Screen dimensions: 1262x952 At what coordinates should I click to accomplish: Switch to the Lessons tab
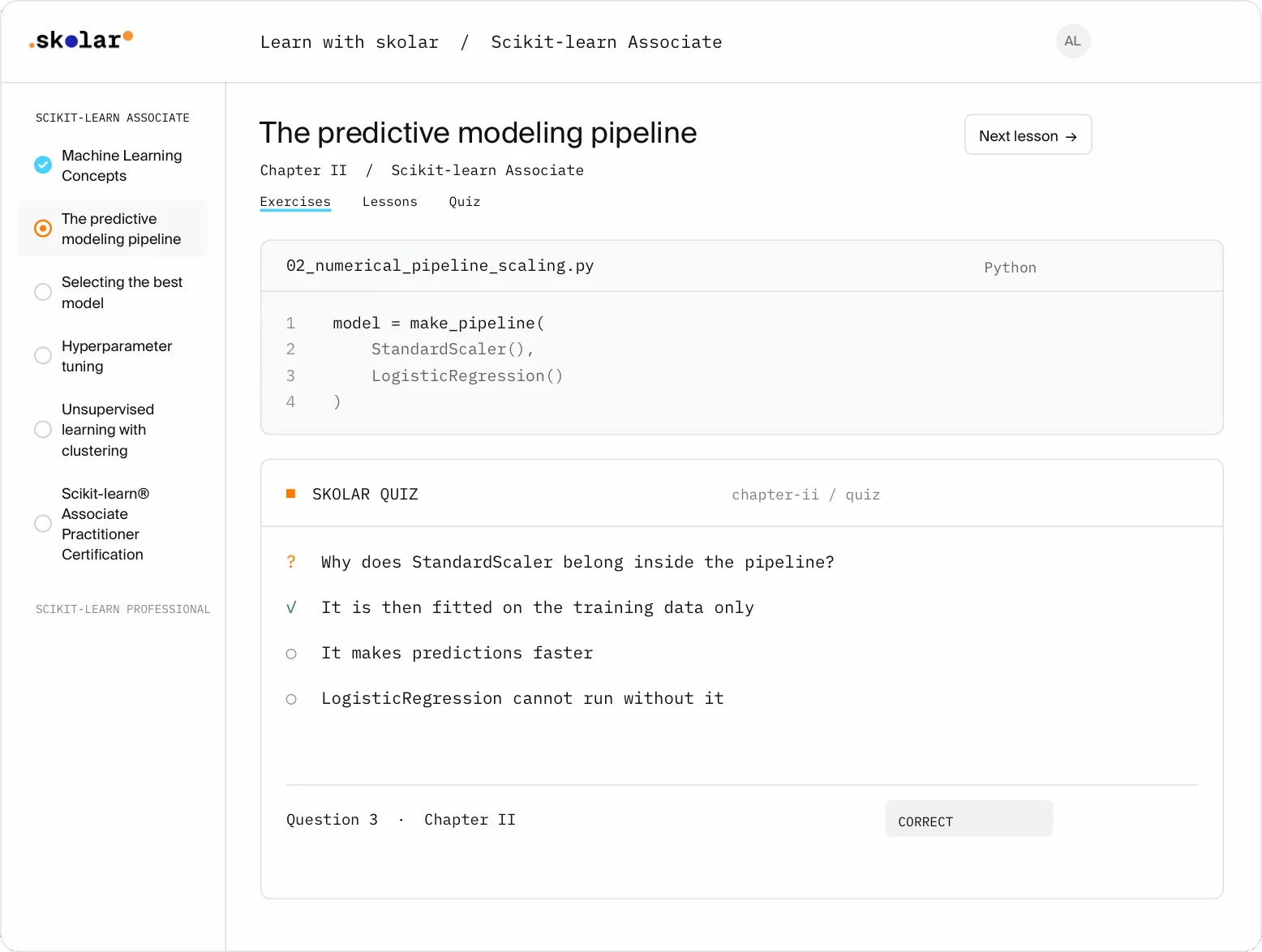click(x=390, y=202)
